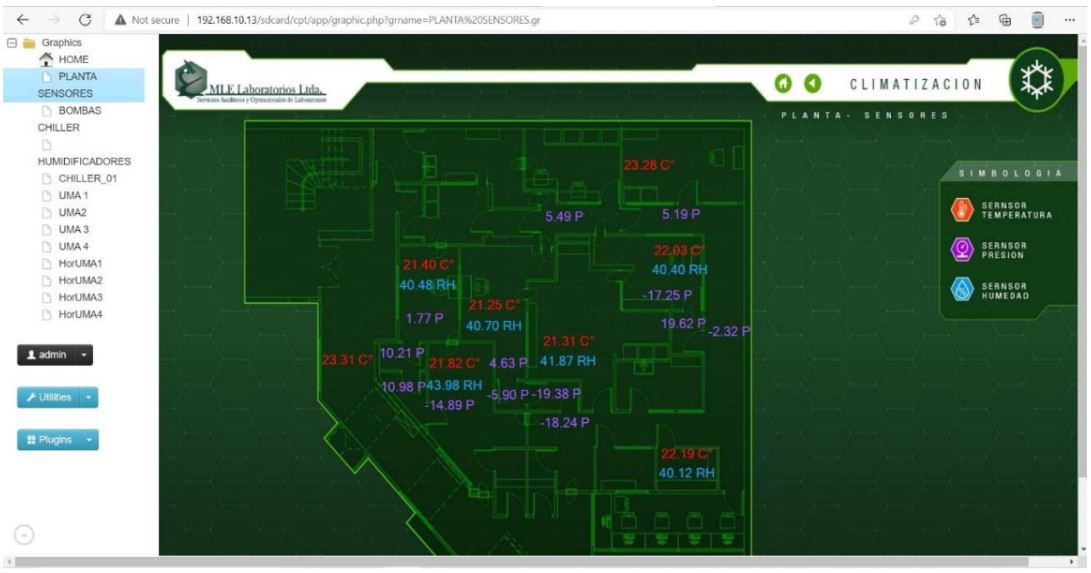The width and height of the screenshot is (1091, 573).
Task: Open HorUMA2 graphic page
Action: tap(81, 280)
